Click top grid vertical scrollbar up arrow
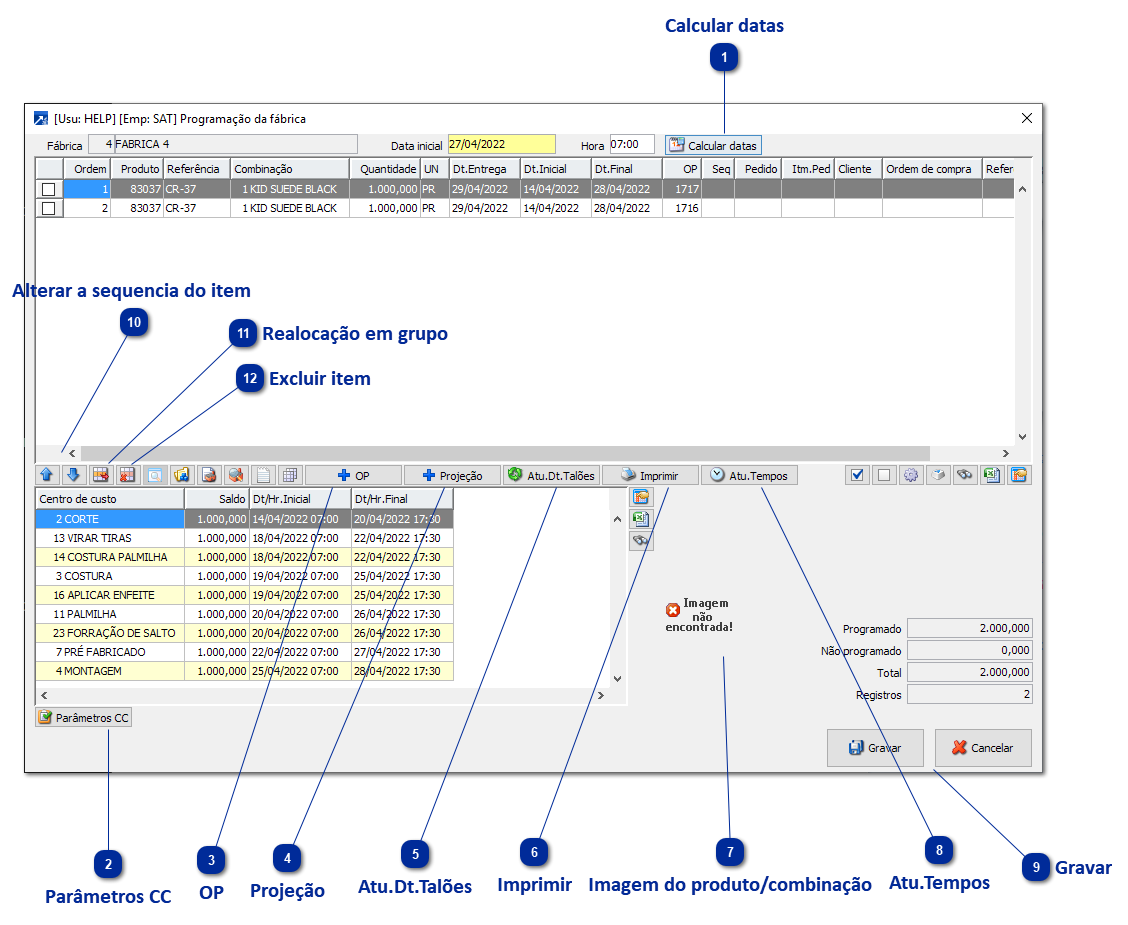1128x925 pixels. tap(1022, 189)
